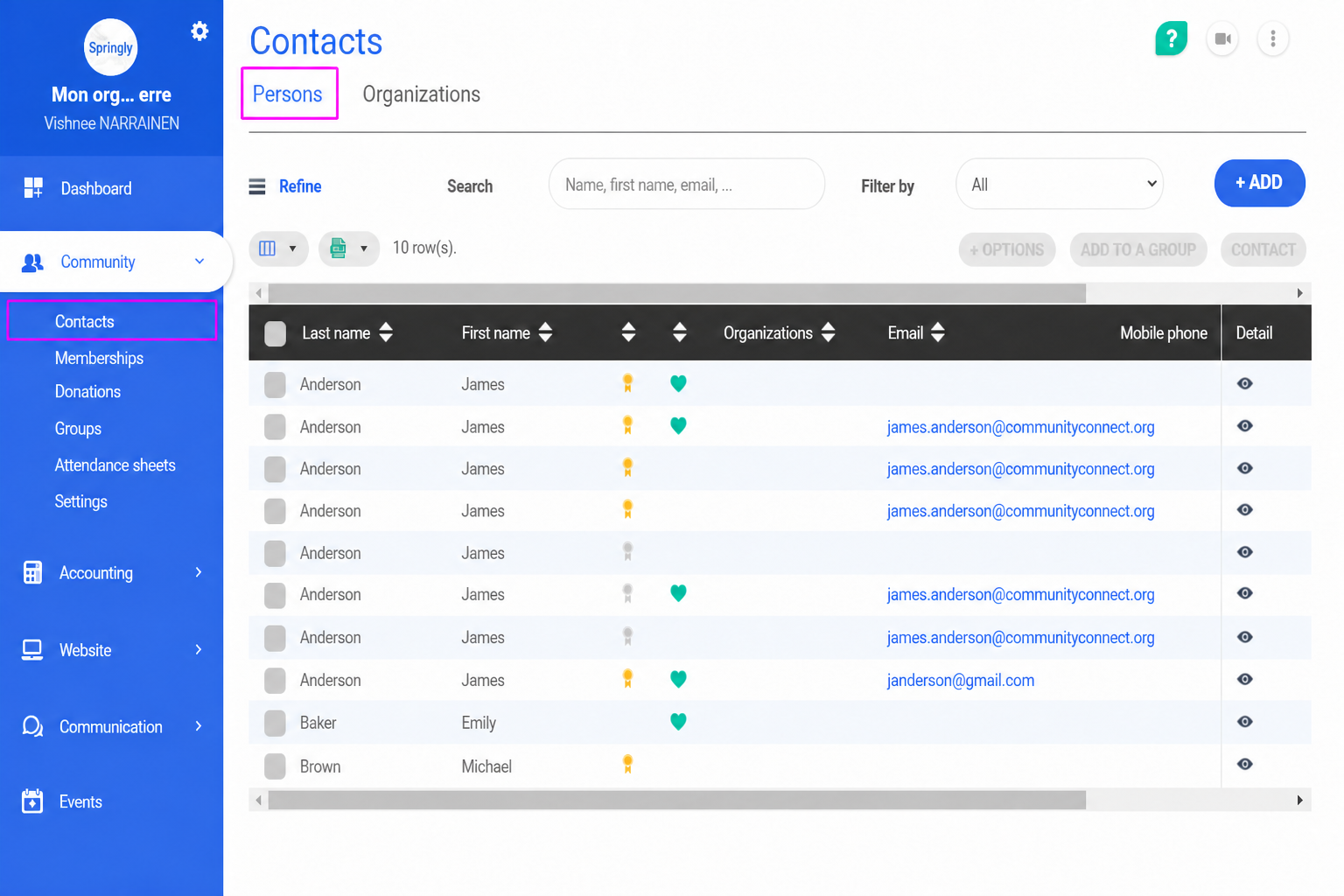Screen dimensions: 1344x896
Task: Click the Refine hamburger icon
Action: pos(257,186)
